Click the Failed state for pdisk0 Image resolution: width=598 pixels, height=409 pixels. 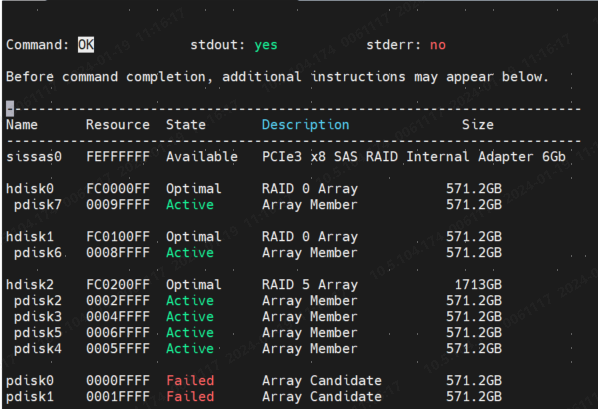(190, 381)
